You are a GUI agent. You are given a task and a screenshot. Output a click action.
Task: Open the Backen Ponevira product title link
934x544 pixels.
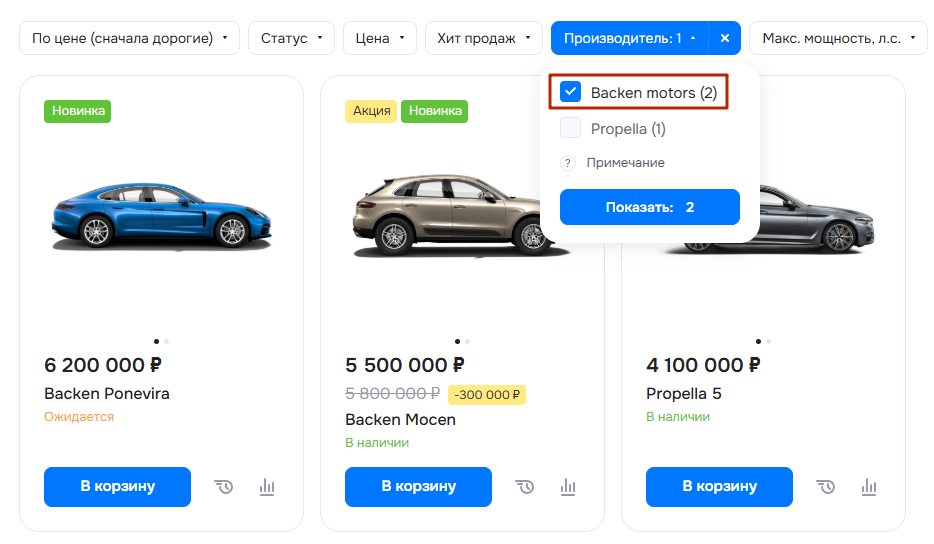click(x=107, y=394)
